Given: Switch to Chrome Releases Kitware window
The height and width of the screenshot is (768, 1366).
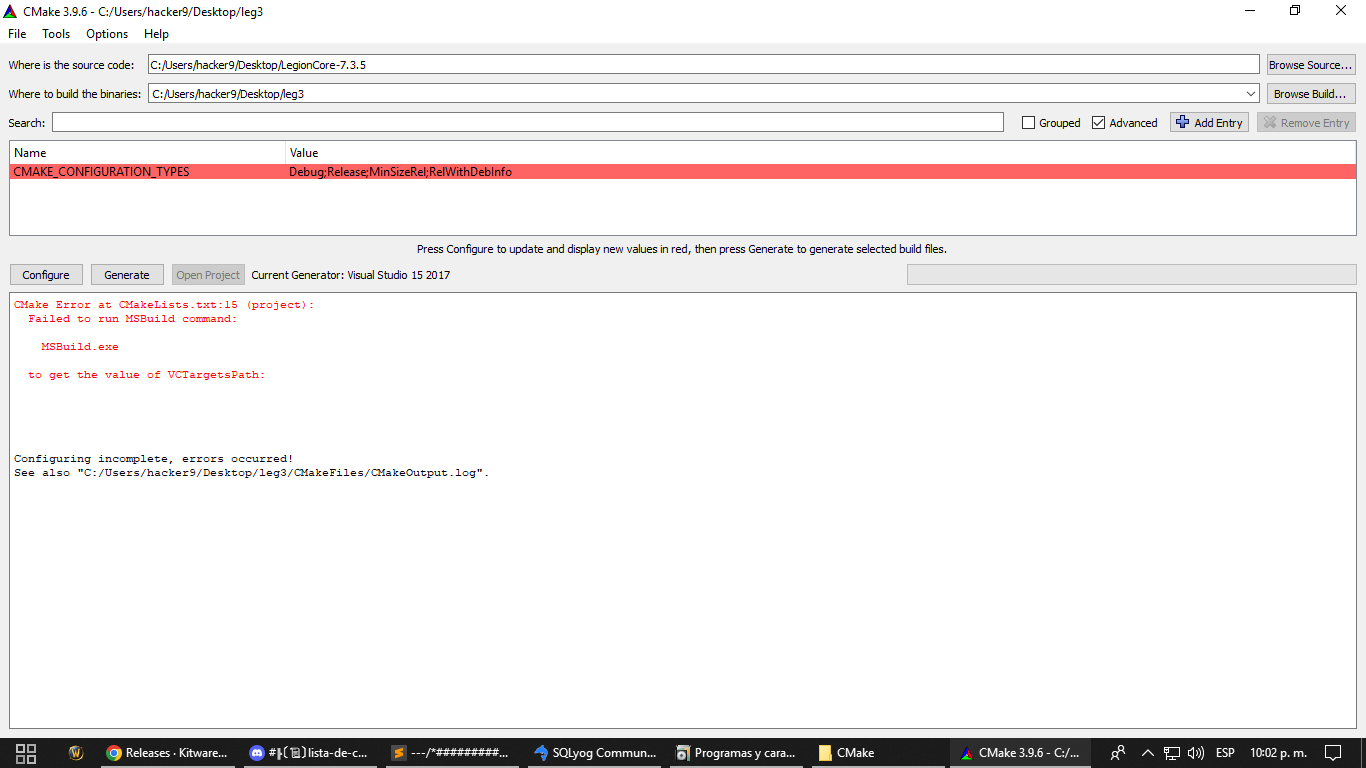Looking at the screenshot, I should point(168,753).
